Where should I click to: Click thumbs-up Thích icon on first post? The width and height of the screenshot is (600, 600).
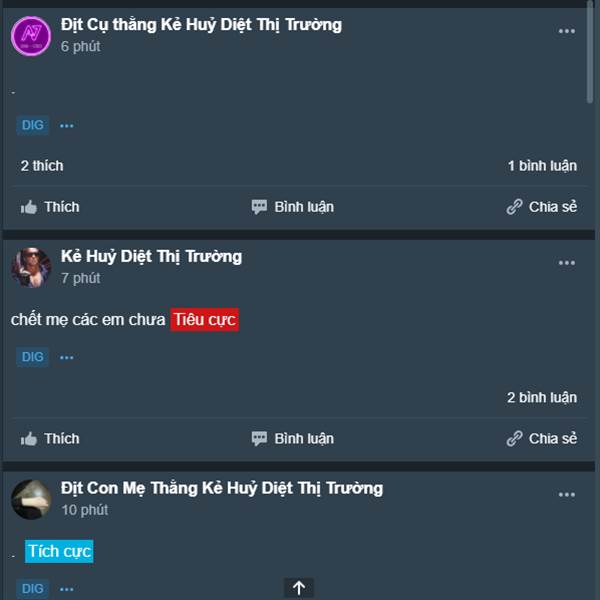(29, 207)
